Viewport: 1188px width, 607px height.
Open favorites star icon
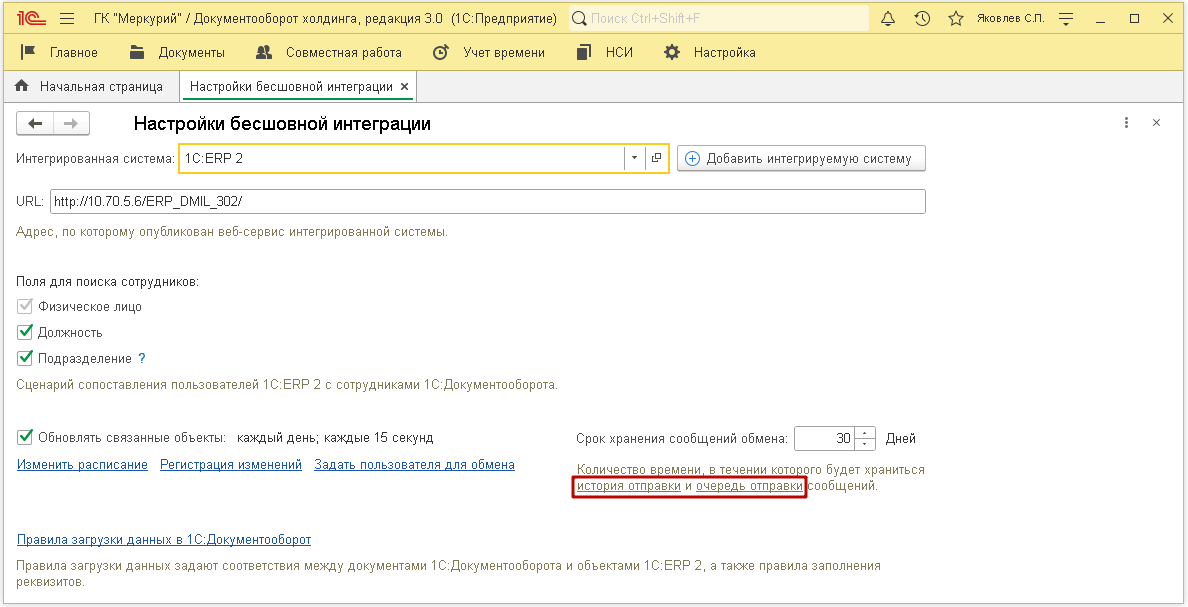click(x=956, y=18)
